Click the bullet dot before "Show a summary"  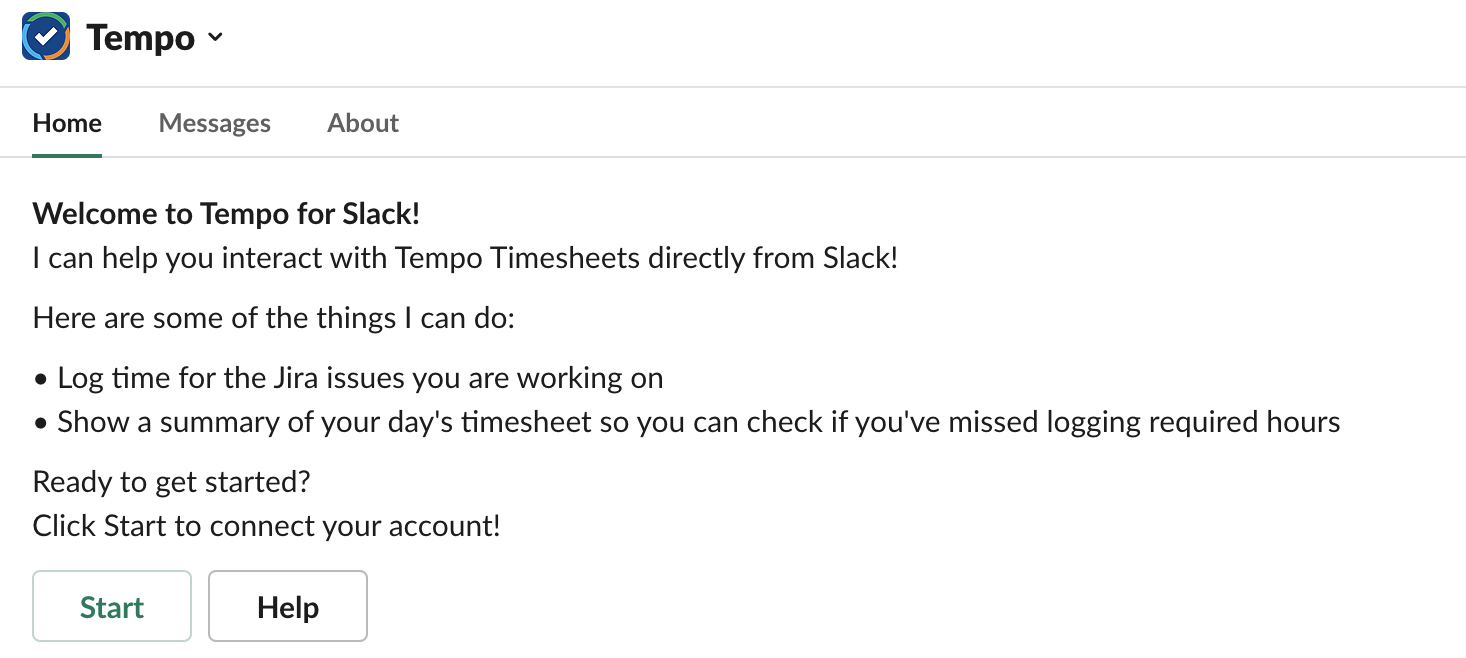click(41, 424)
